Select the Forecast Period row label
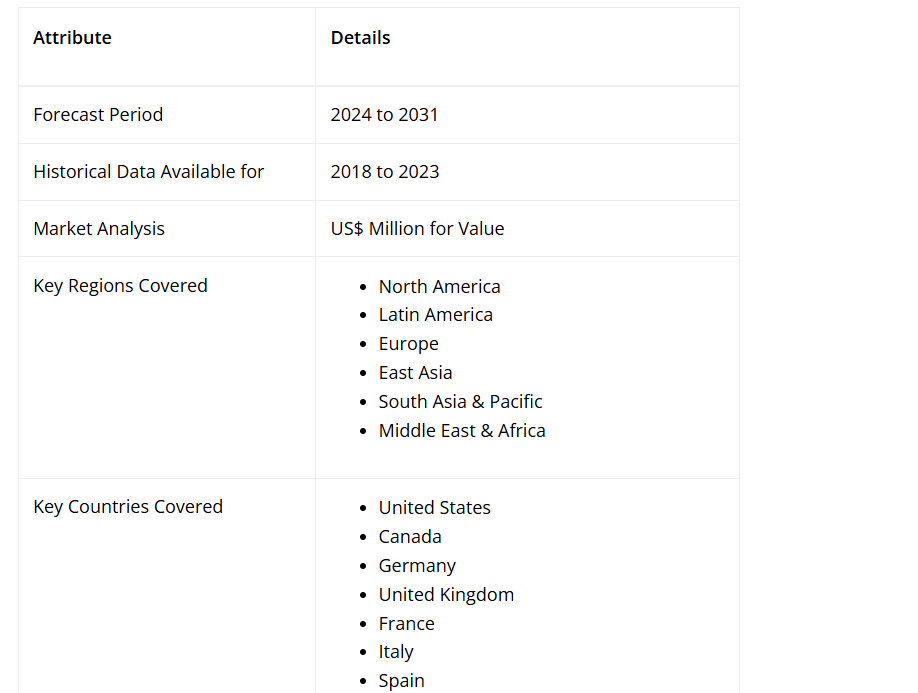Image resolution: width=918 pixels, height=693 pixels. (98, 115)
